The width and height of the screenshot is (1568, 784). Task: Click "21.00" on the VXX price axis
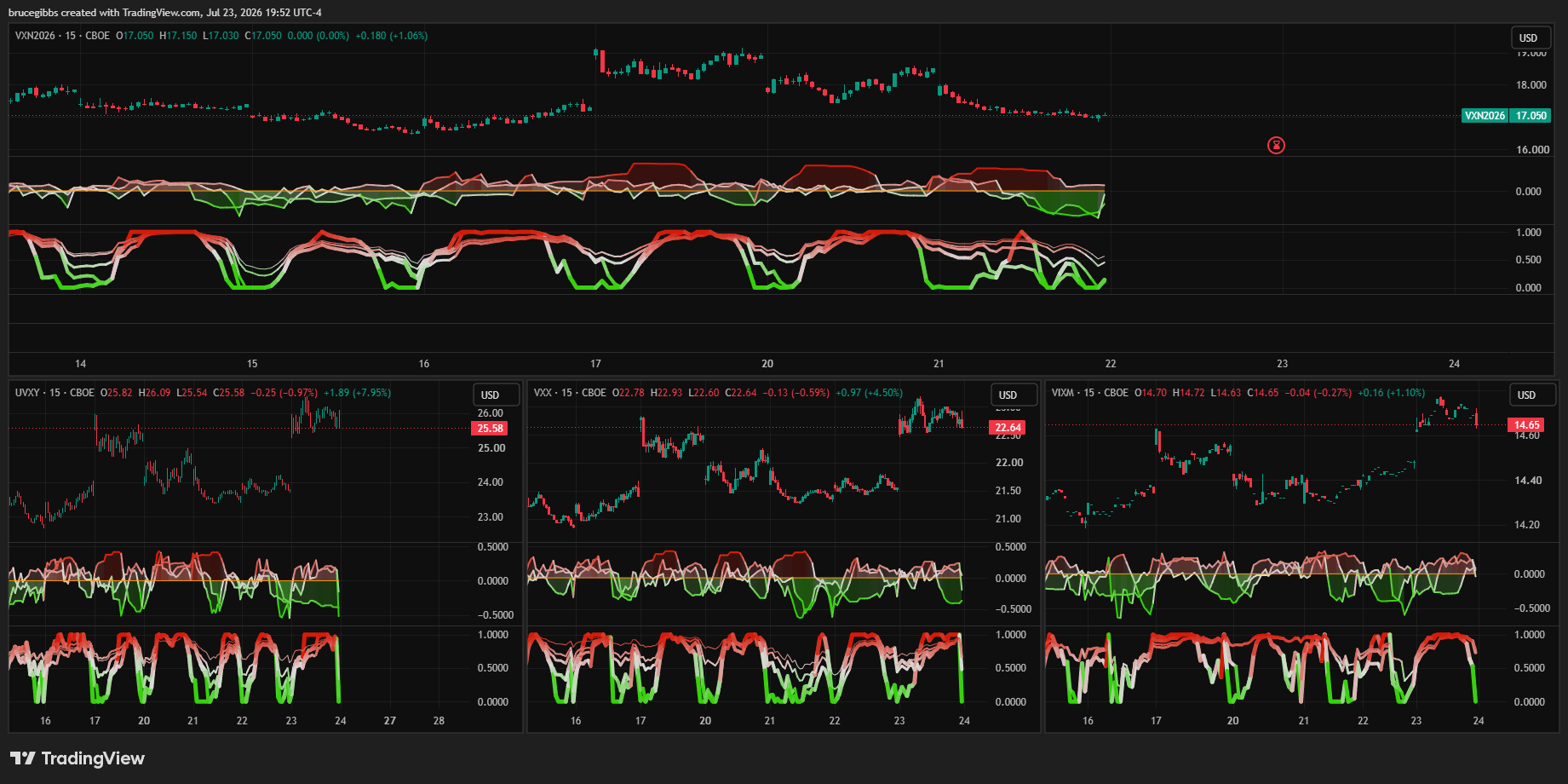1008,519
